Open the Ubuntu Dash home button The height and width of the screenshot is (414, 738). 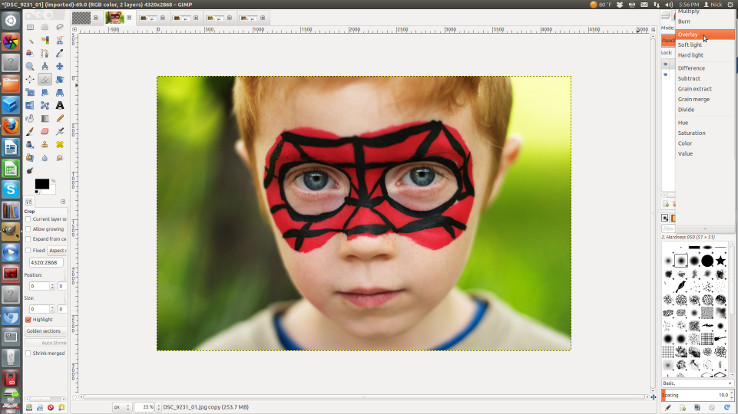(x=10, y=21)
